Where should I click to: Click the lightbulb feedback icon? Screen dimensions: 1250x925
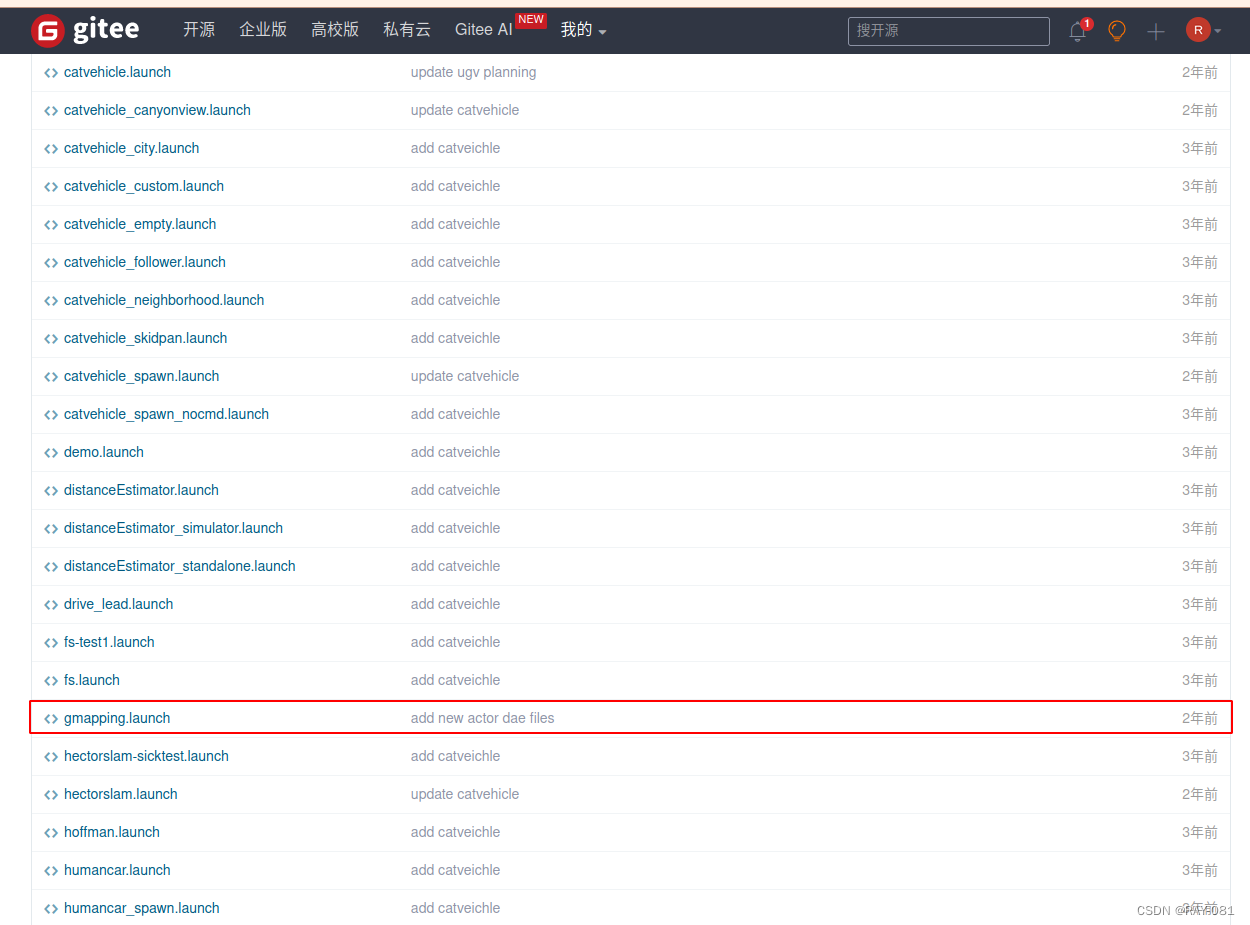(1116, 31)
